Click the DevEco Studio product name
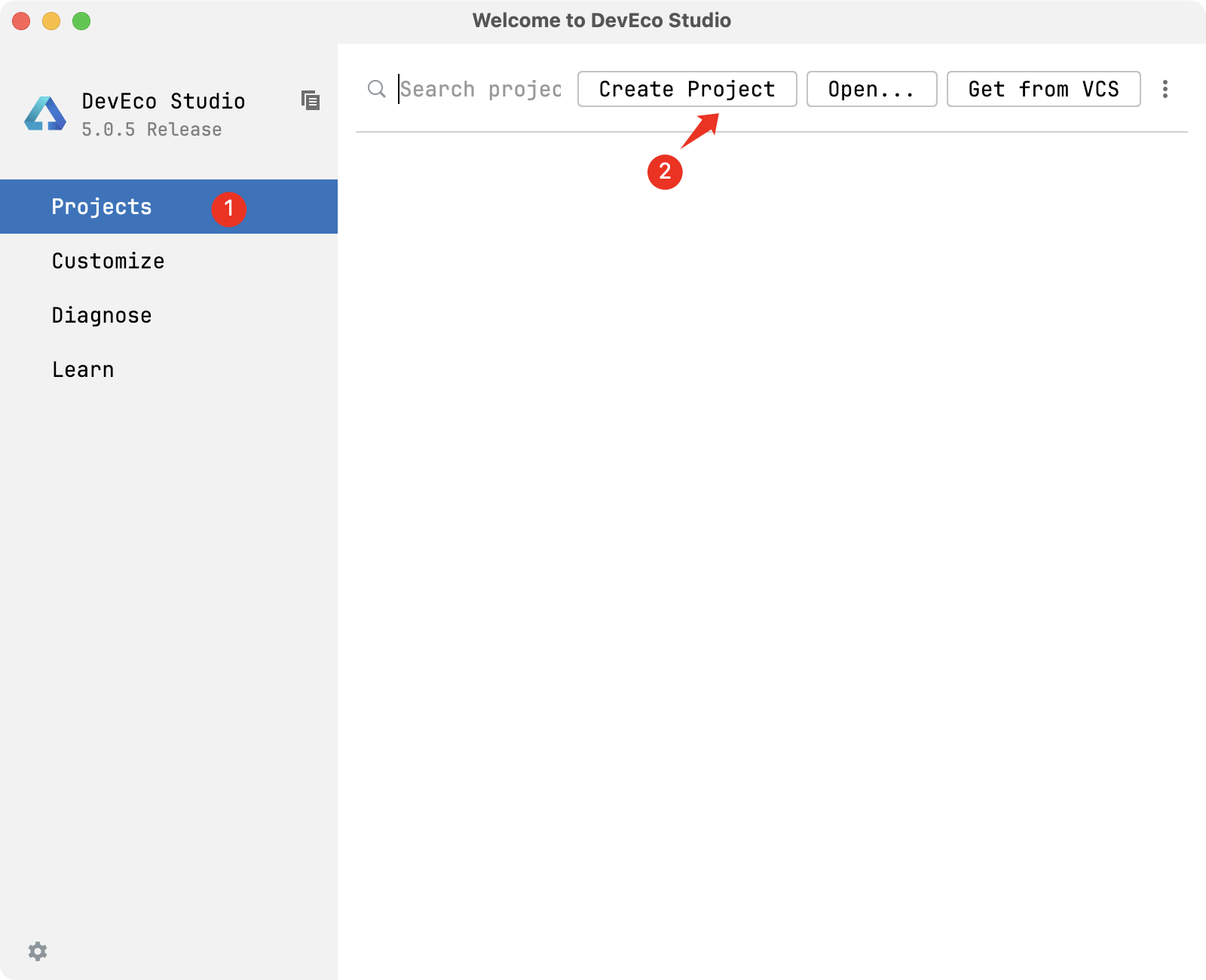Screen dimensions: 1206x980 click(164, 101)
